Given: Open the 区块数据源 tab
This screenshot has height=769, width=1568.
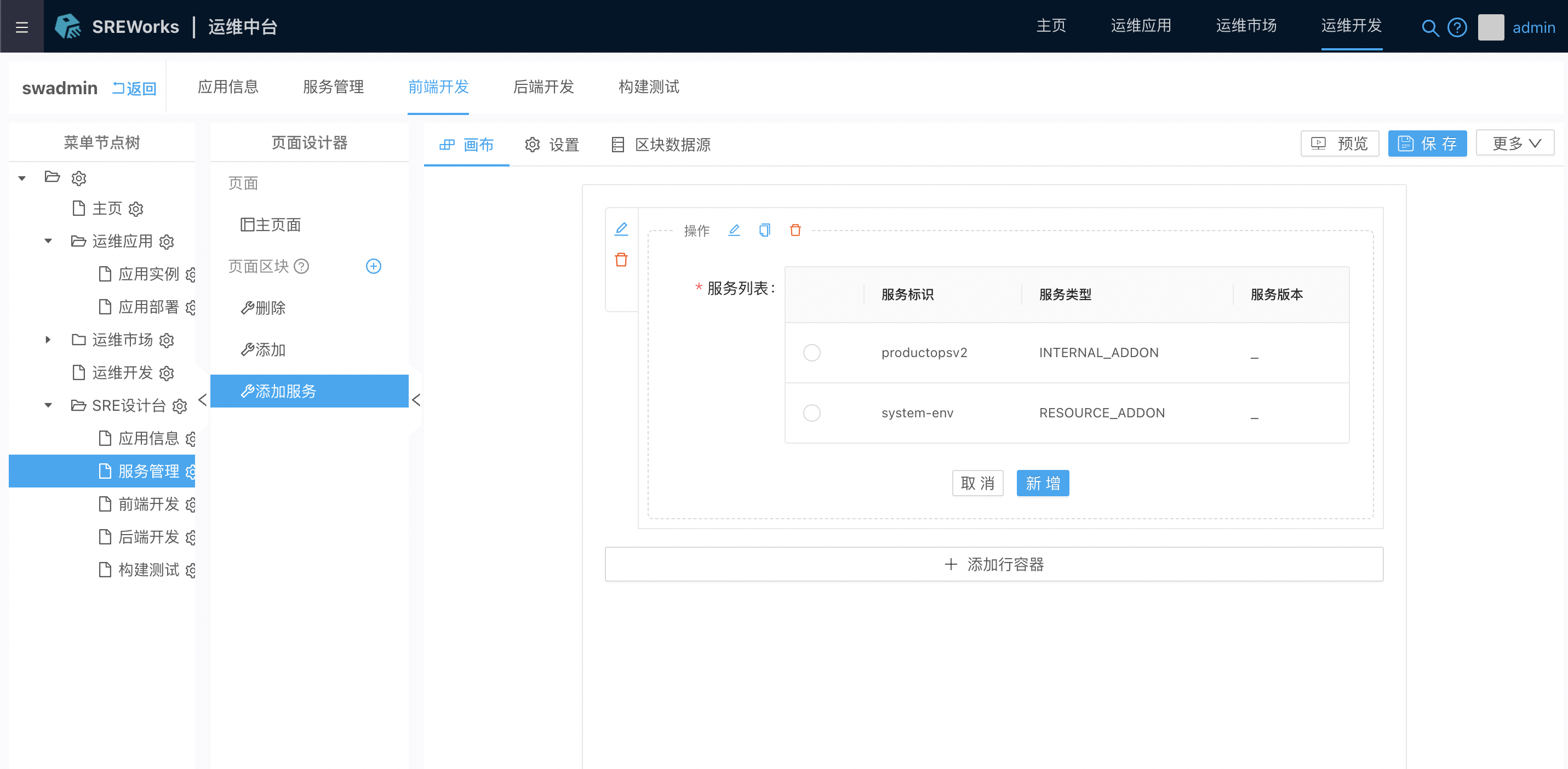Looking at the screenshot, I should pos(661,144).
